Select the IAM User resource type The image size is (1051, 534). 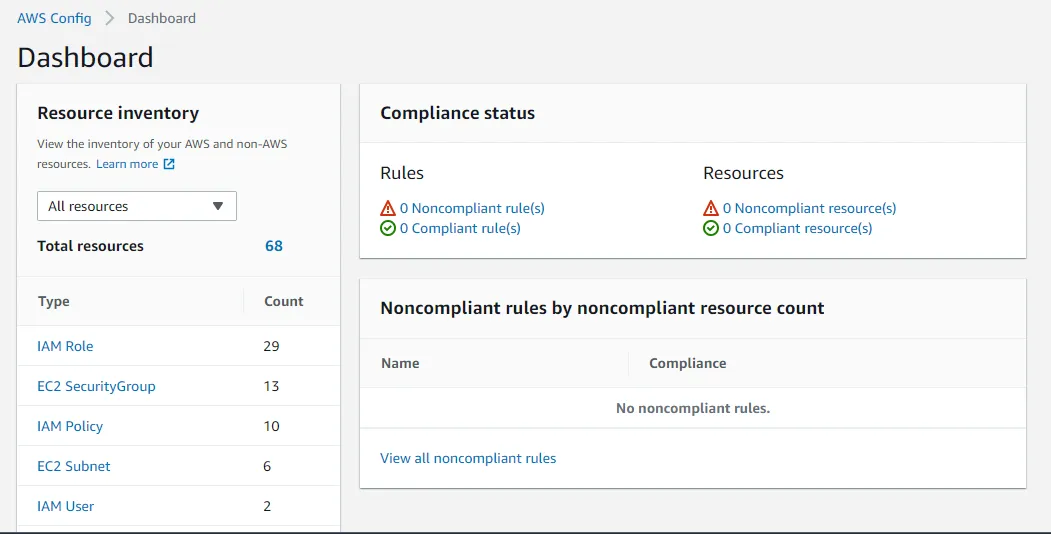(66, 506)
